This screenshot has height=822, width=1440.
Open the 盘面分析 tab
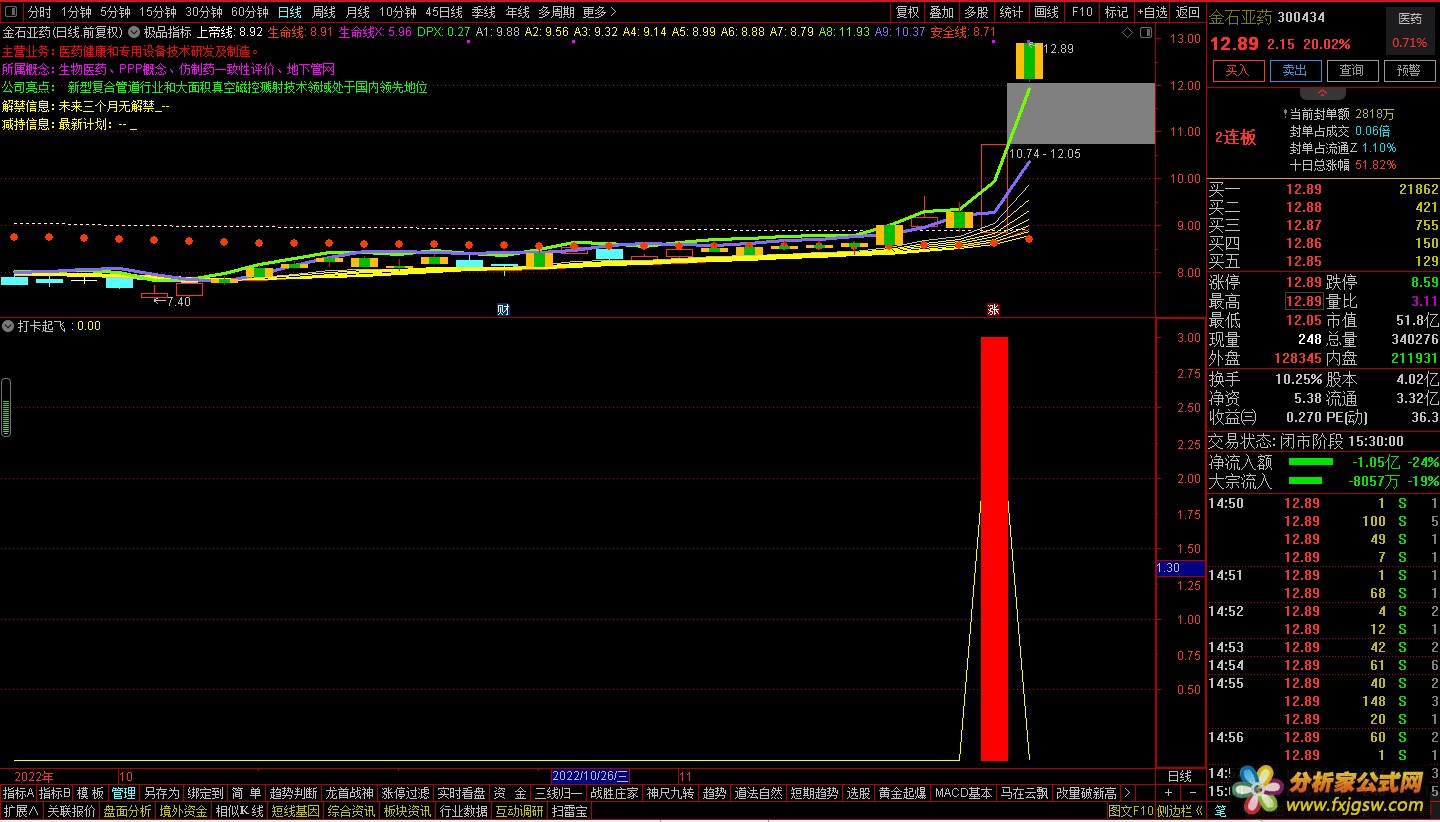[128, 811]
